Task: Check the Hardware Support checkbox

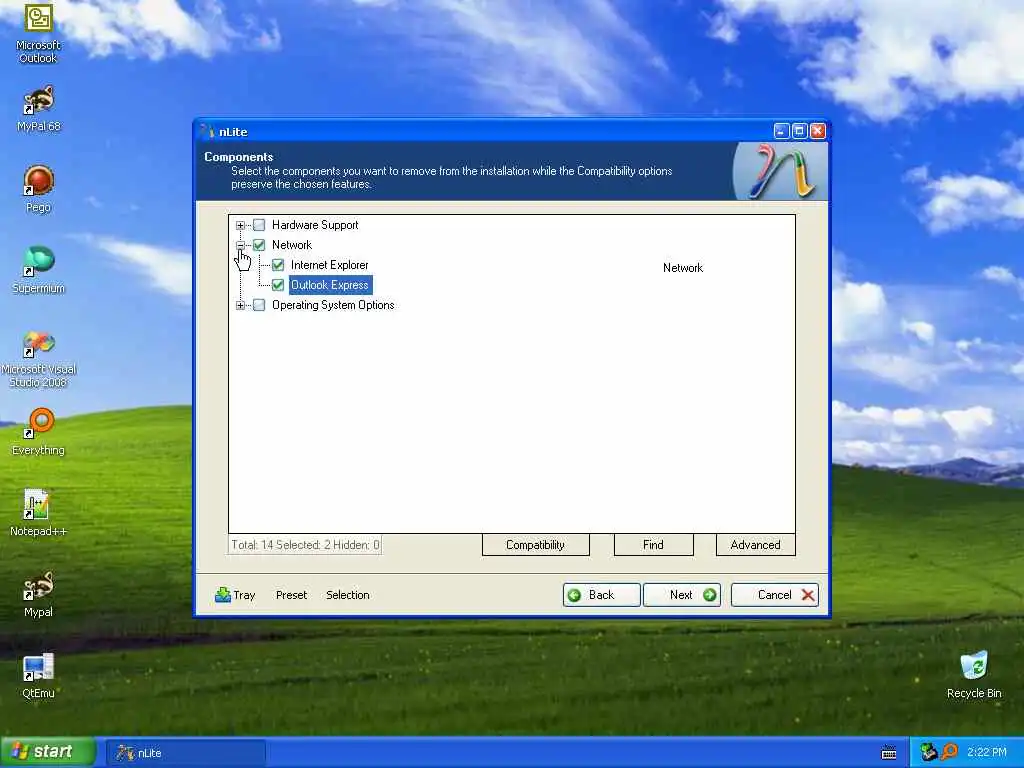Action: (259, 225)
